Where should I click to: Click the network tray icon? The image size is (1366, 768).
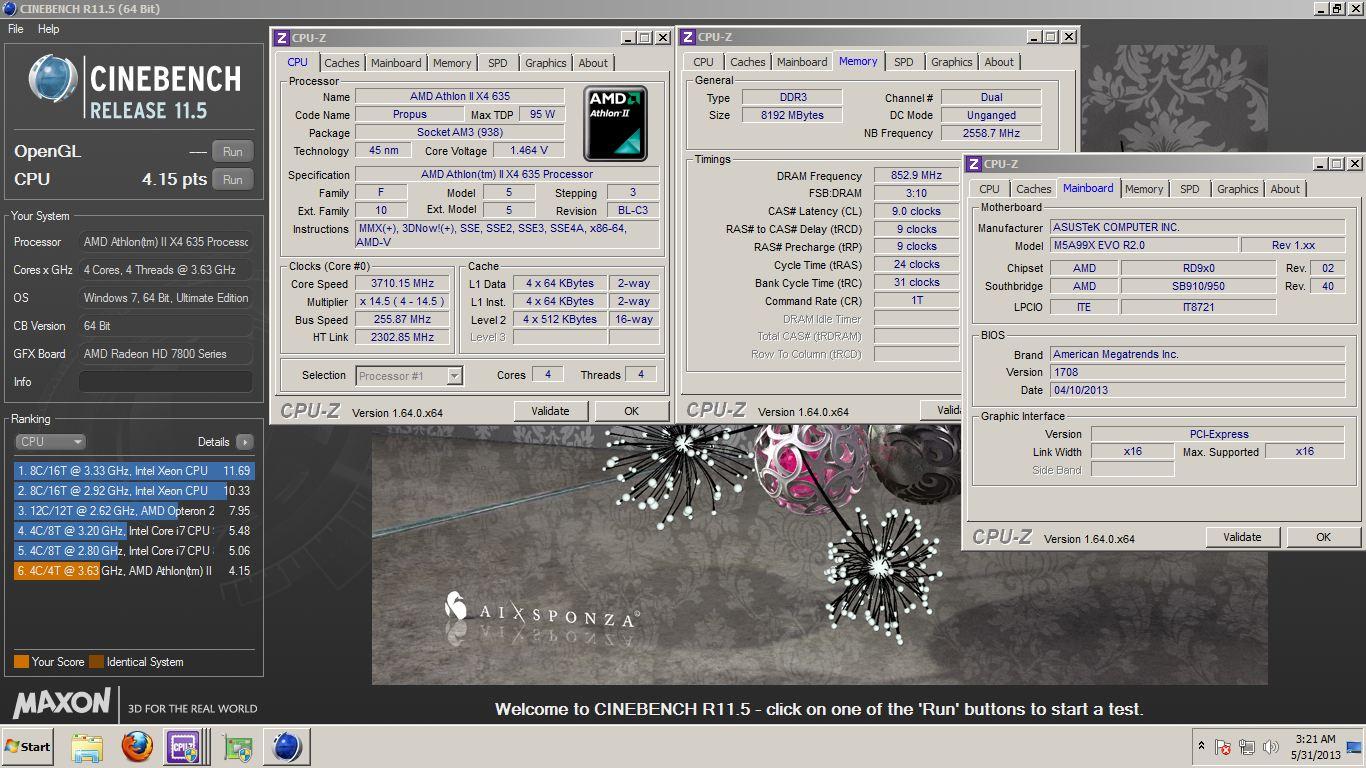[x=1247, y=747]
